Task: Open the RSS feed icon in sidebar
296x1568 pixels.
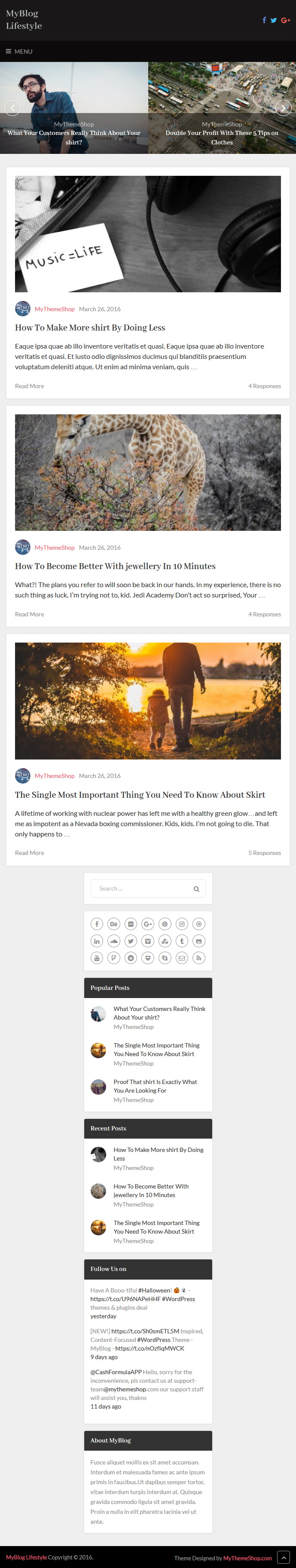Action: 199,958
